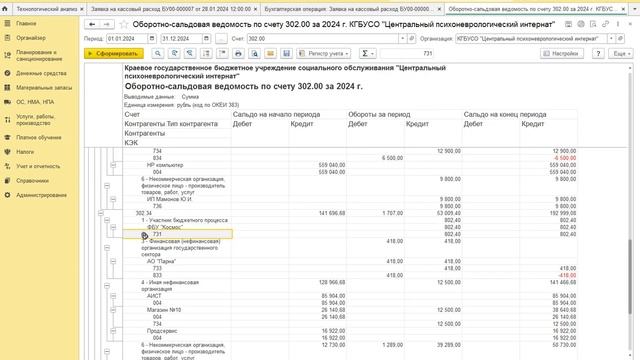Open Планирование и санкционирование section
Viewport: 640px width, 360px height.
(x=39, y=56)
